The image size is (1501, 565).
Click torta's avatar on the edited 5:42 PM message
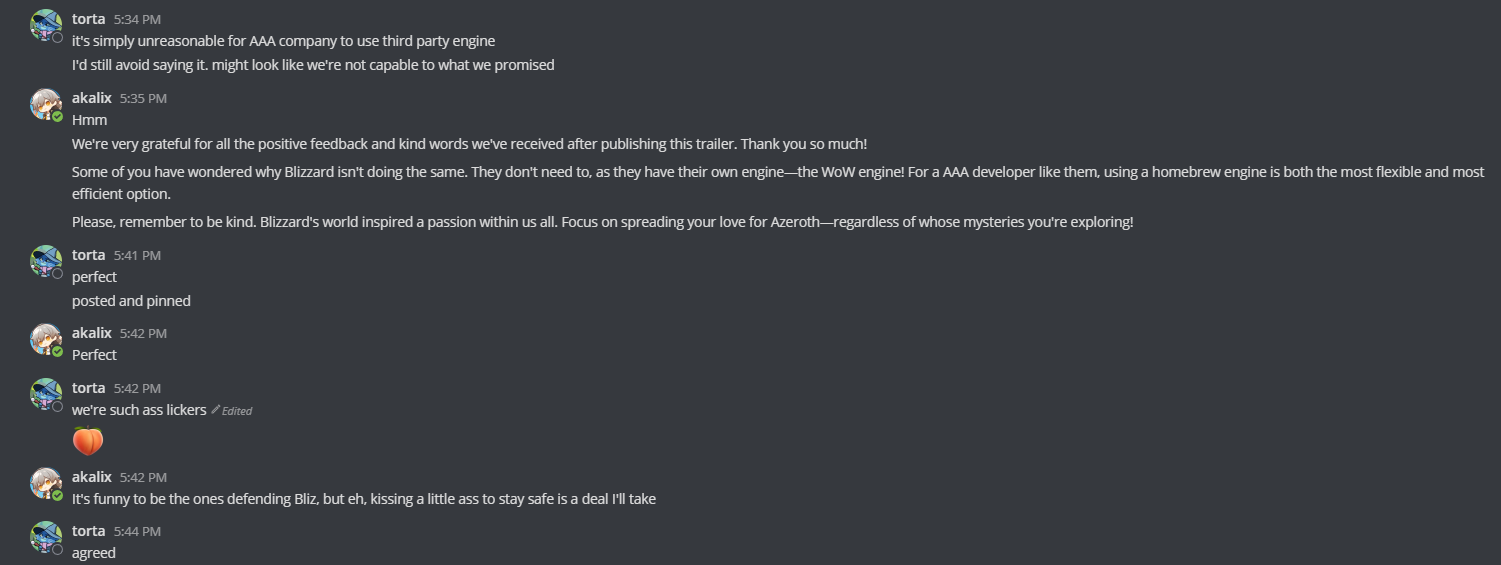coord(46,394)
